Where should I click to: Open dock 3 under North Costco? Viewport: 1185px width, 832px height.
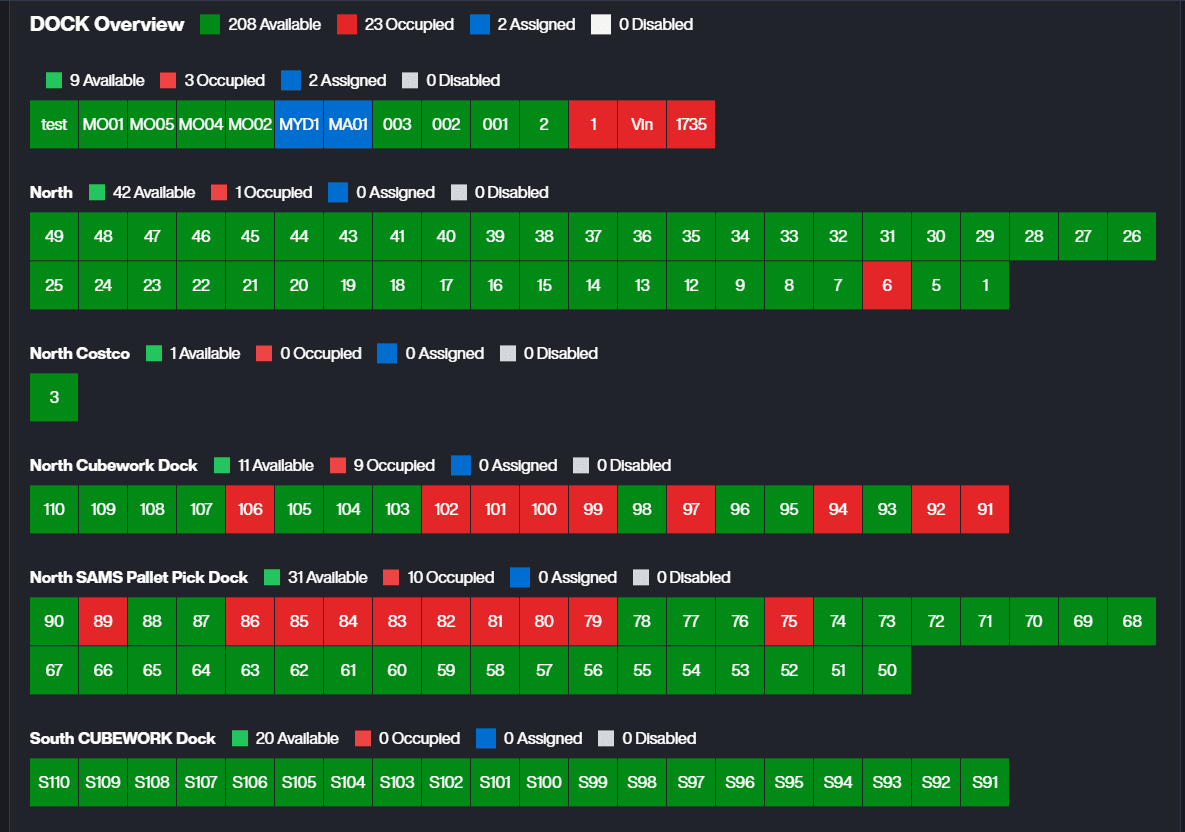[x=54, y=397]
